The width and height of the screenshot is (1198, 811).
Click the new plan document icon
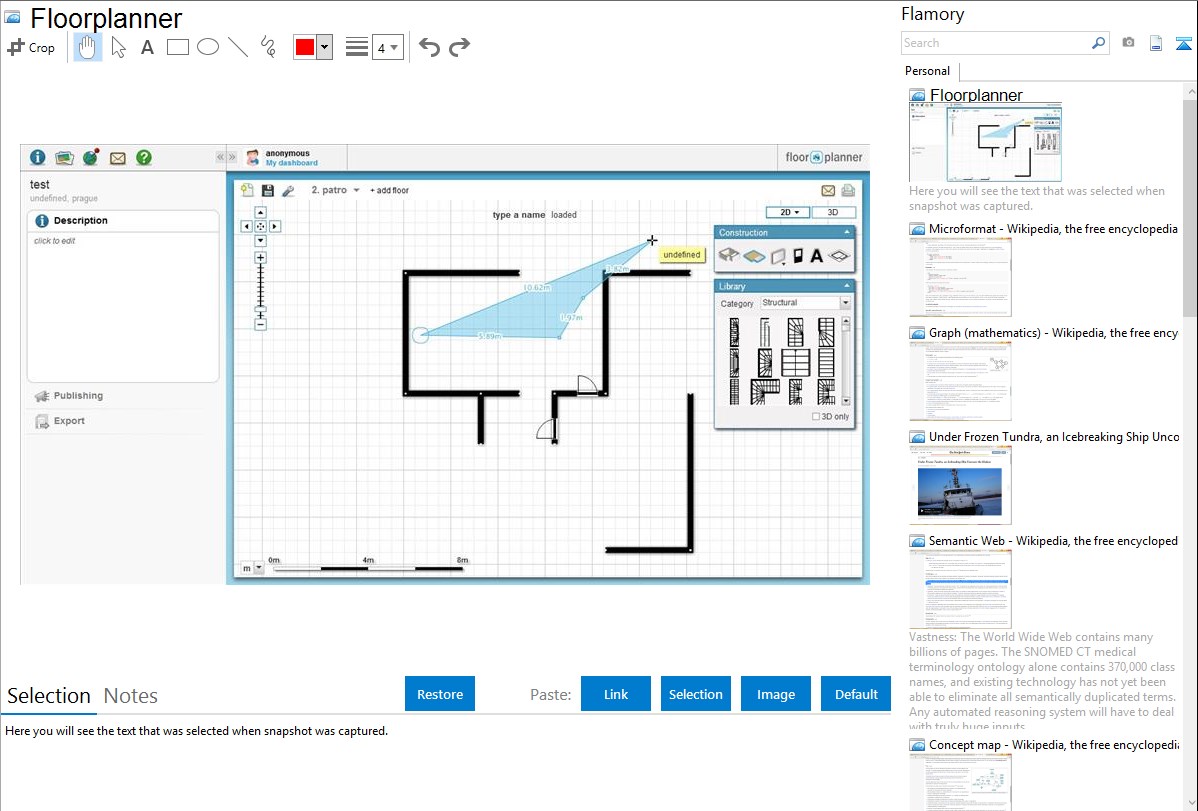tap(247, 190)
